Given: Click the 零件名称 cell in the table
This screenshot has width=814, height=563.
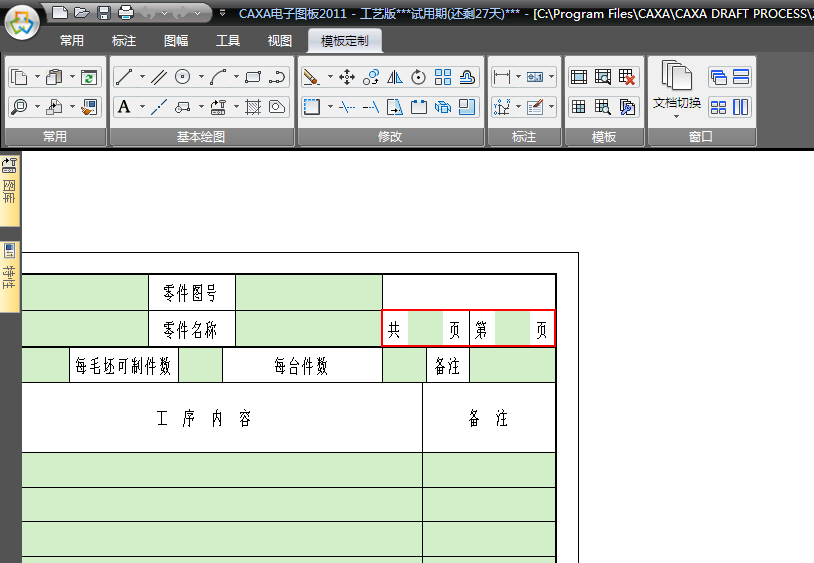Looking at the screenshot, I should tap(191, 329).
